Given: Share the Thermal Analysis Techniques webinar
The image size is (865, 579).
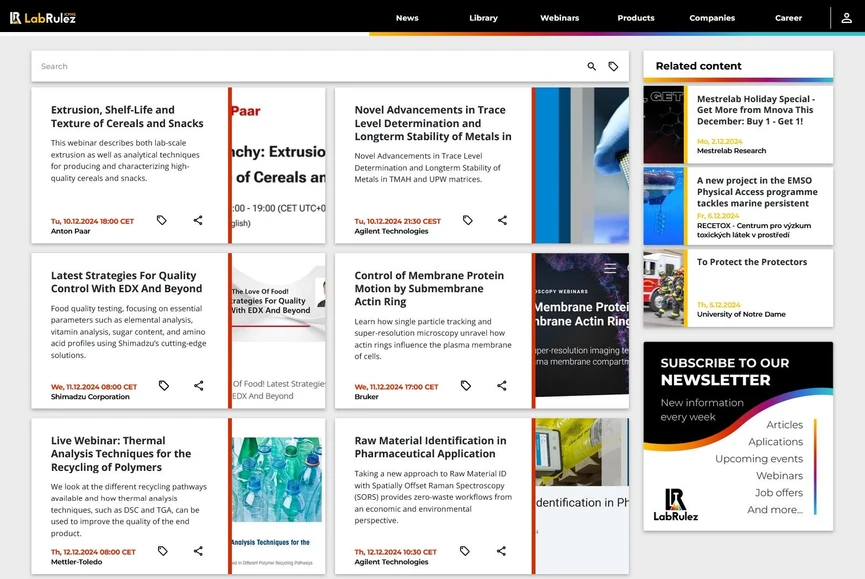Looking at the screenshot, I should [x=198, y=551].
